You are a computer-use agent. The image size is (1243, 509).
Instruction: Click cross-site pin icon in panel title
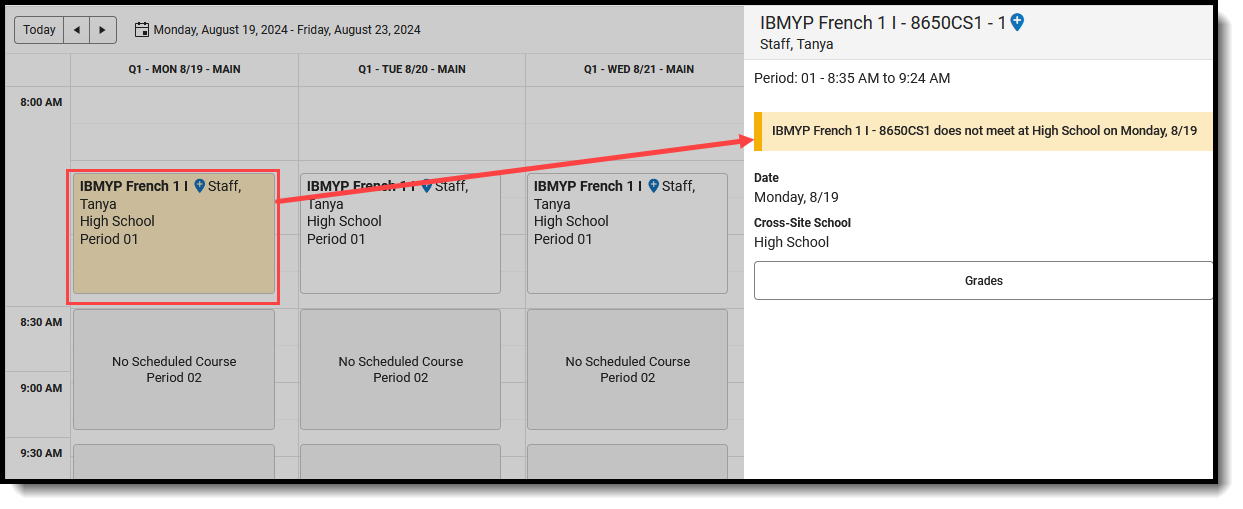[x=1017, y=22]
